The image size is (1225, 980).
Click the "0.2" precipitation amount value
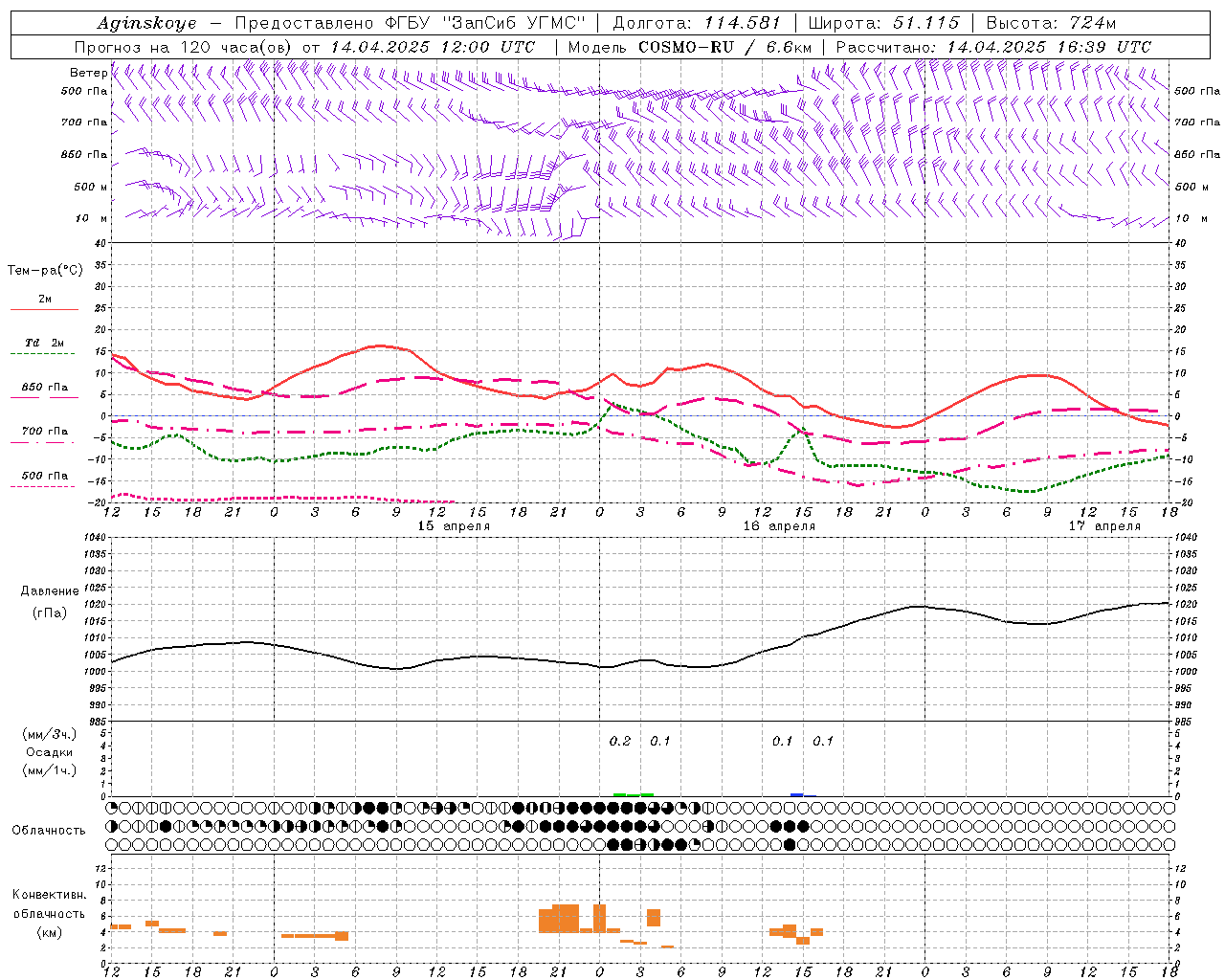[x=620, y=741]
